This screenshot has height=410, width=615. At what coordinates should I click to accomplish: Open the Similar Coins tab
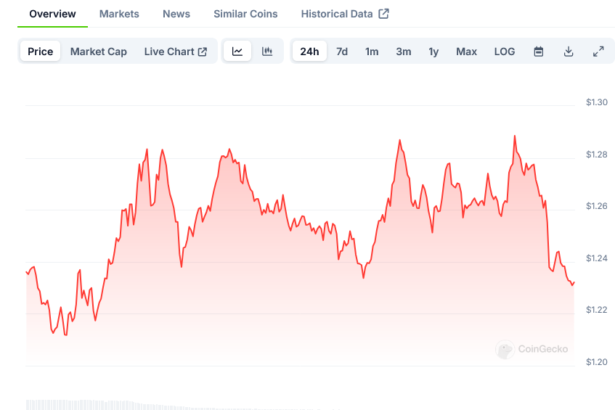point(246,14)
